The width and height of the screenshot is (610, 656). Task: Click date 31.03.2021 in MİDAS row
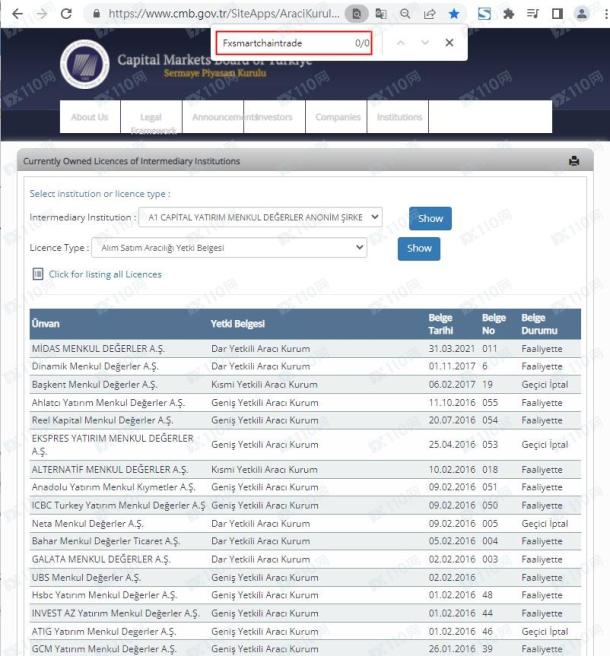451,348
